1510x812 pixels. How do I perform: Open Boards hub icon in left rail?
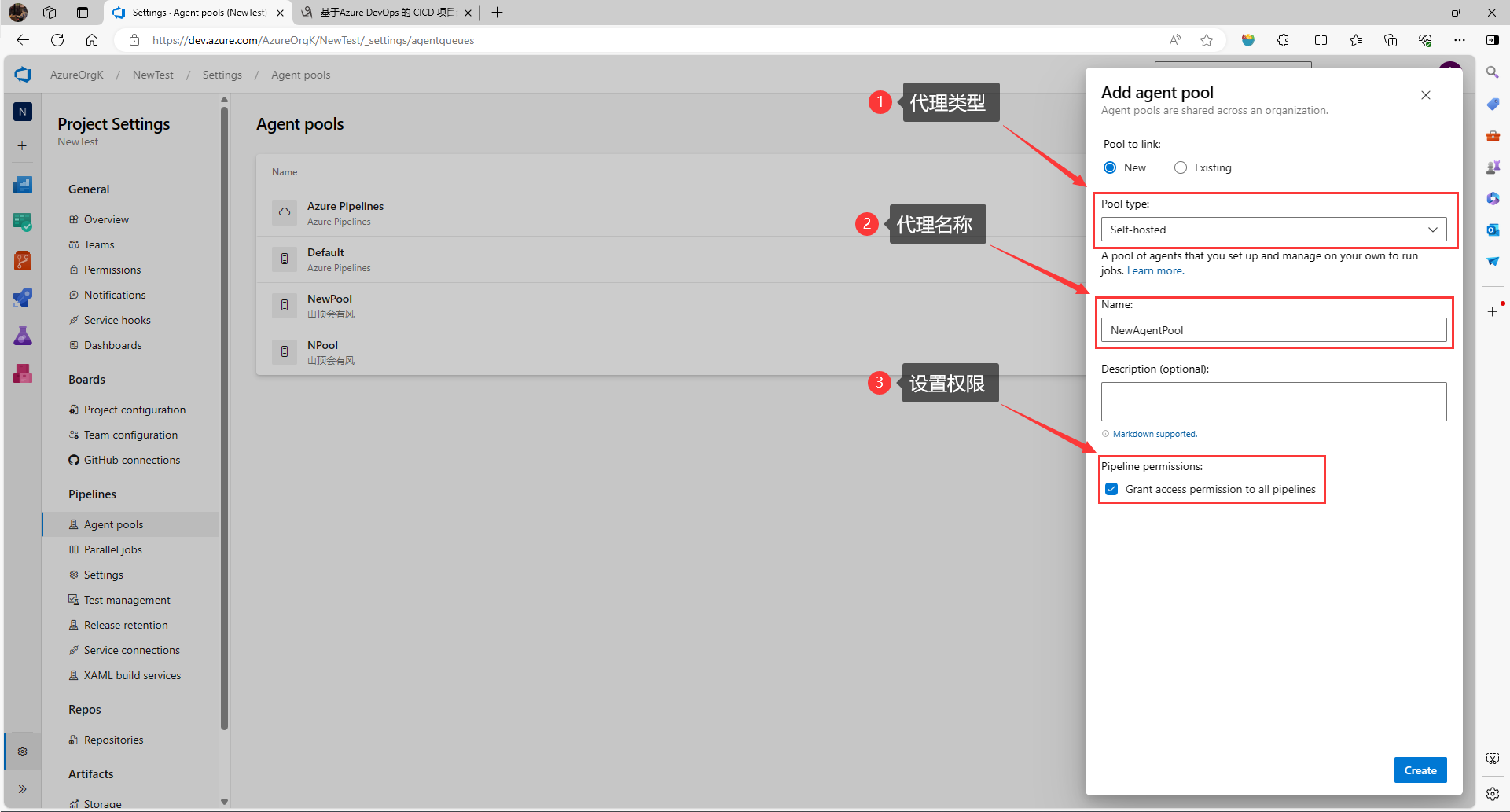point(23,222)
